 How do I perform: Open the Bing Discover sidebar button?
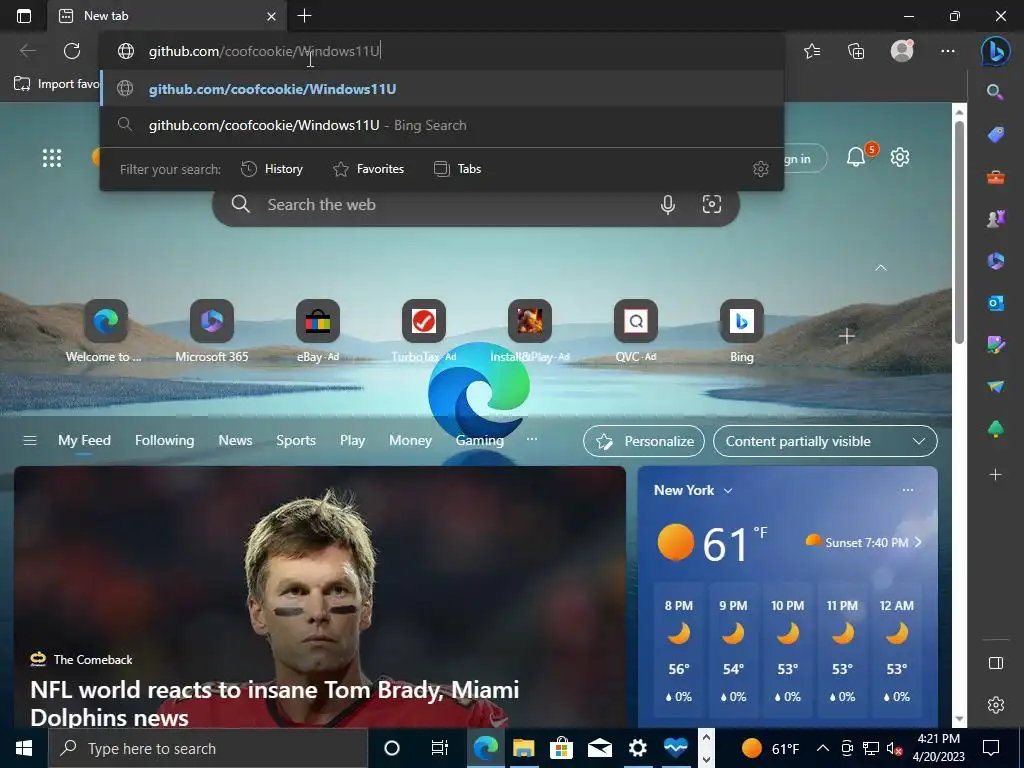coord(995,51)
